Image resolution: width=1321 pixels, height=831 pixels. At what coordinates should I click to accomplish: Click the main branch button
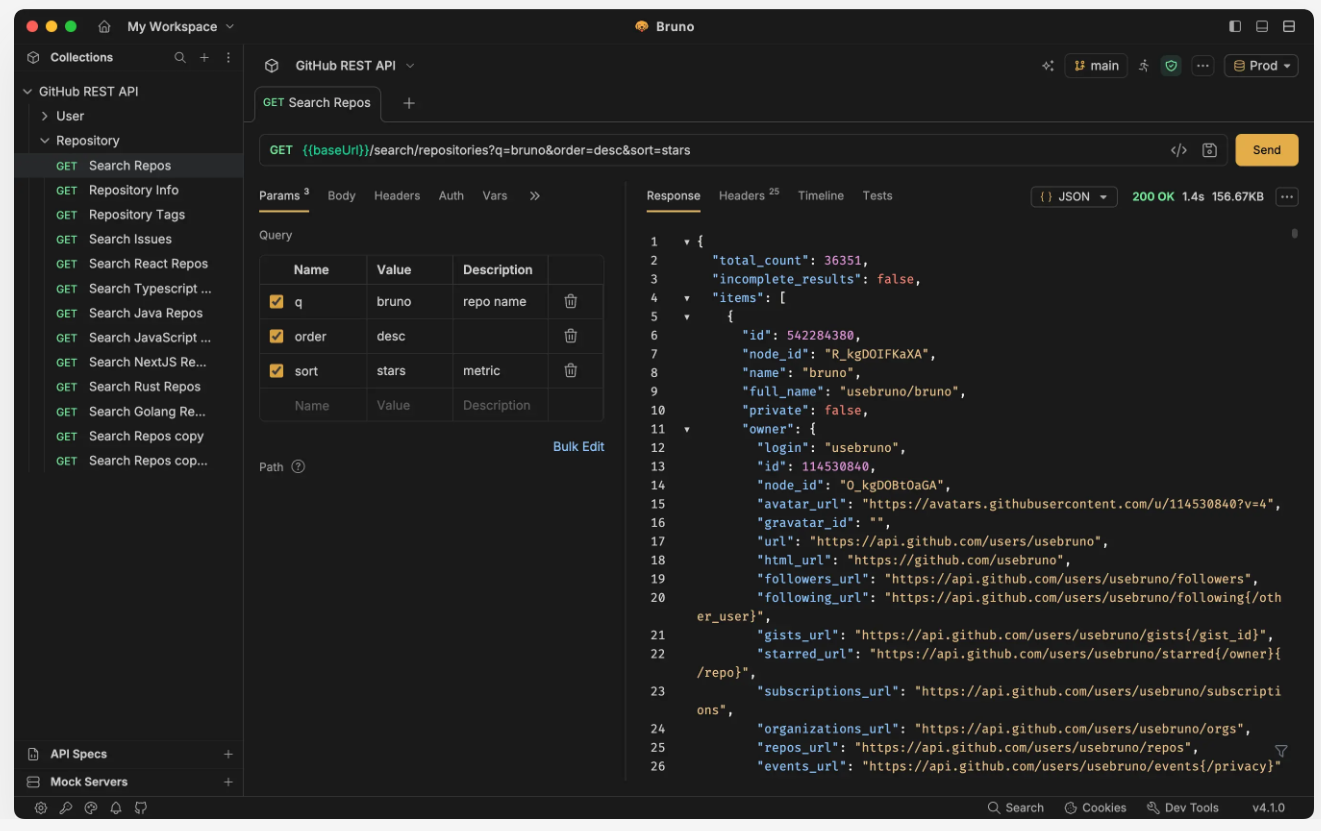1096,66
